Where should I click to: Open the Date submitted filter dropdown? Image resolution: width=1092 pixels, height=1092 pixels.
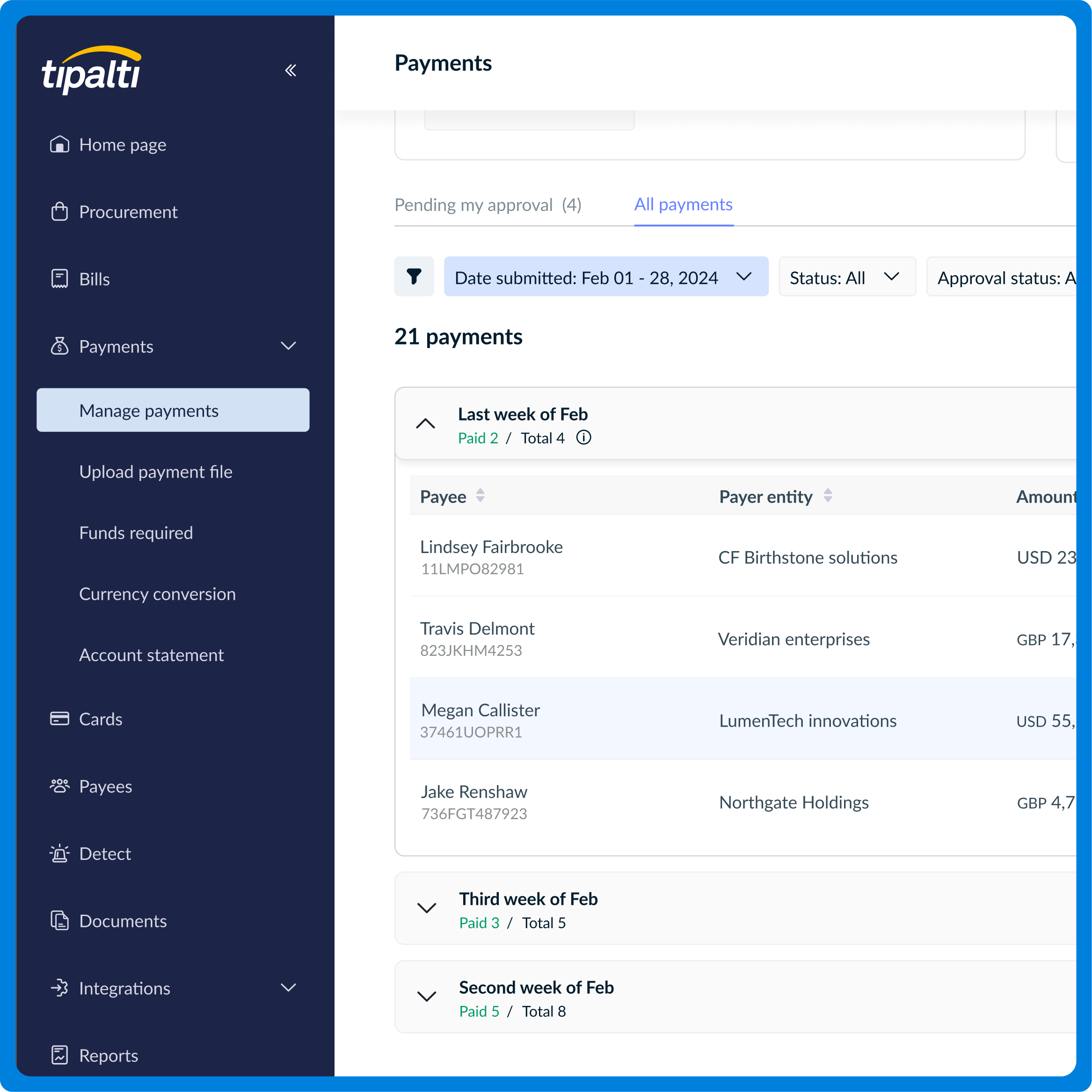coord(605,277)
